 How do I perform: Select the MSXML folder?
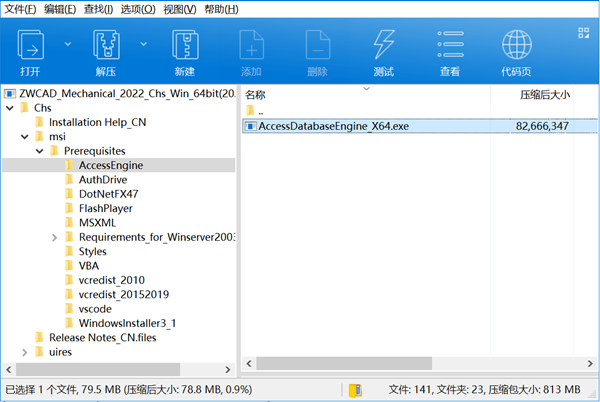pos(90,223)
